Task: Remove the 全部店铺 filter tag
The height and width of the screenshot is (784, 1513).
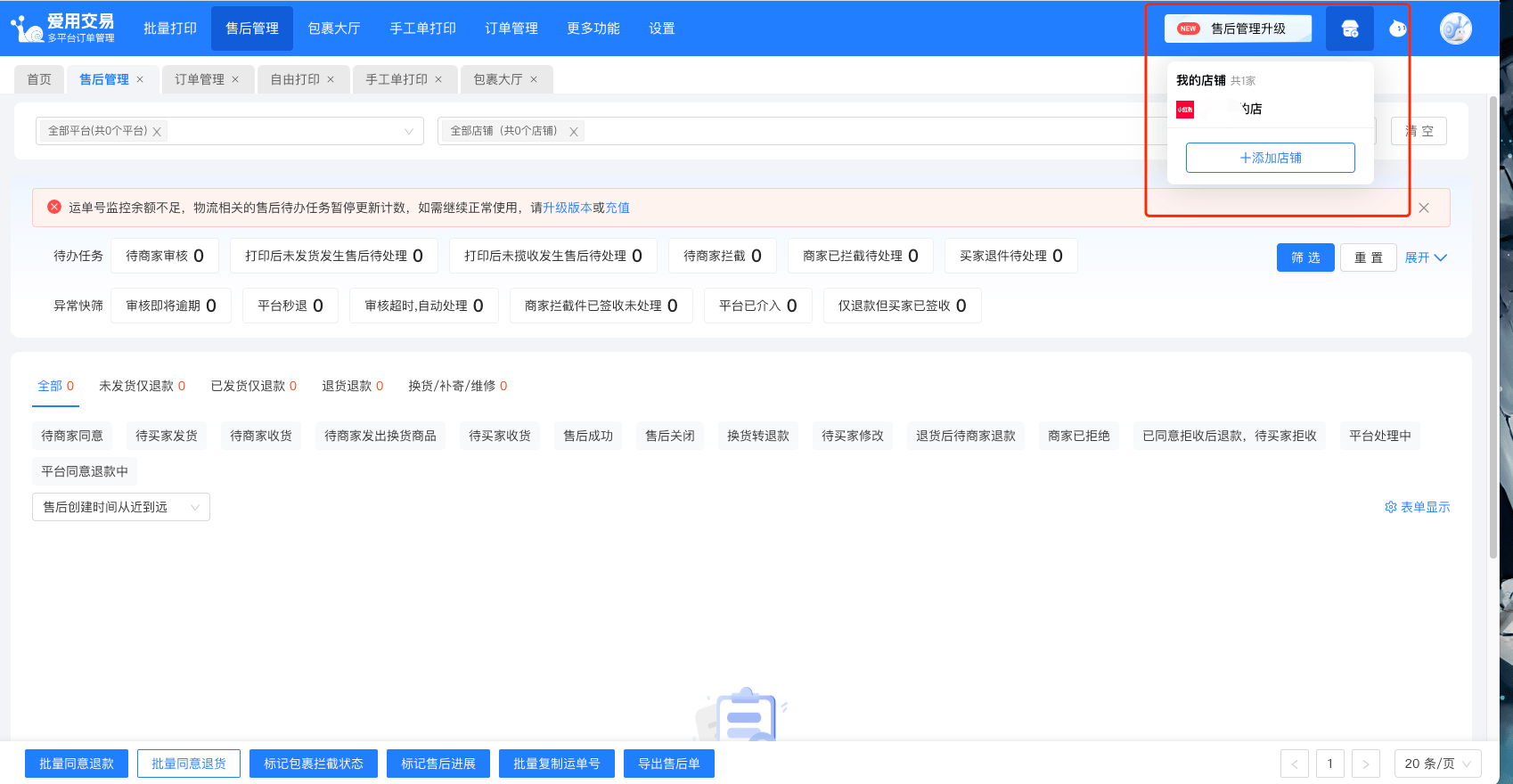Action: tap(574, 132)
